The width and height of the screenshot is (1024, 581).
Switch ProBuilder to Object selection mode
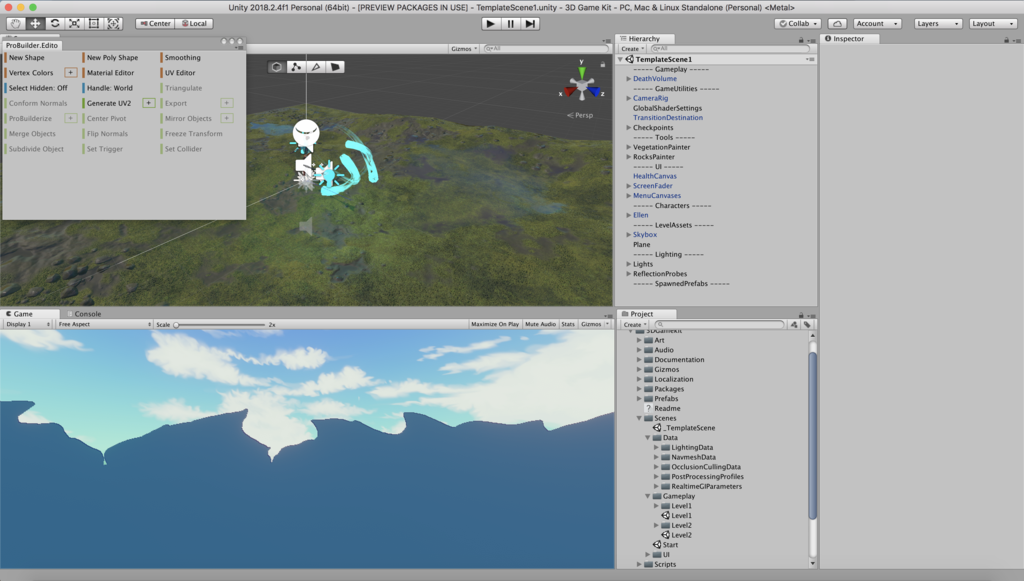pos(276,67)
